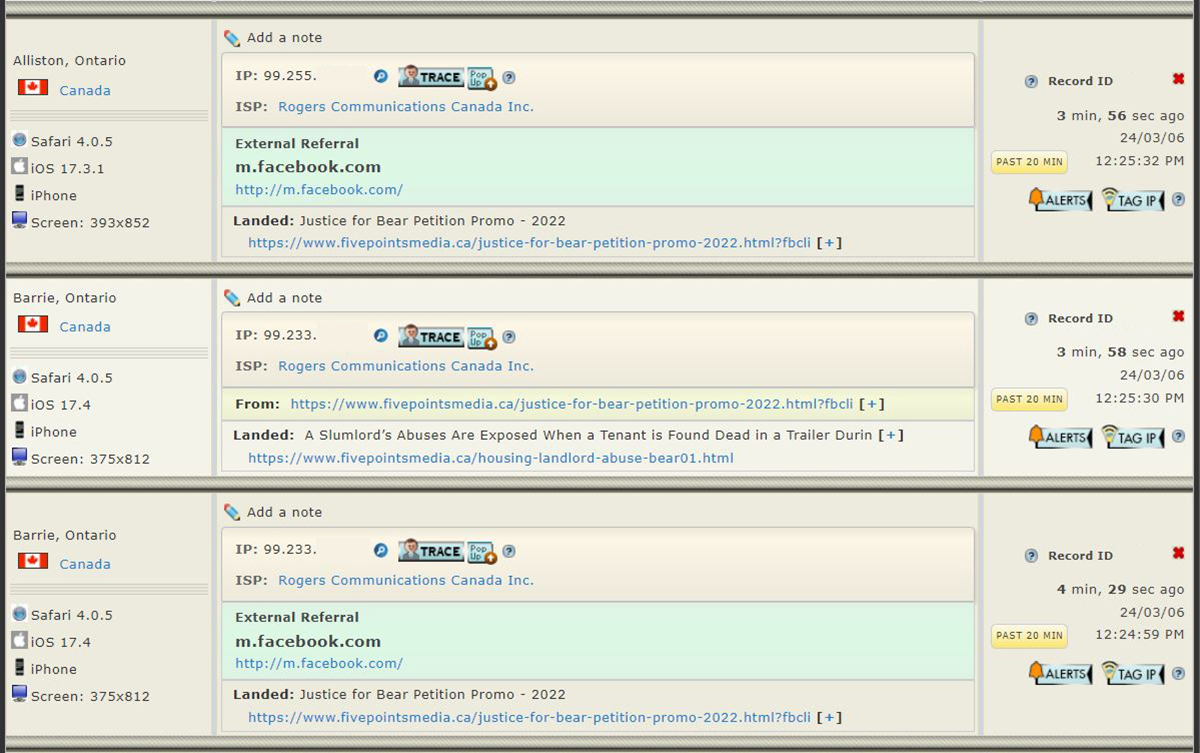Click the phone icon beside iPhone in Alliston record

pos(19,194)
